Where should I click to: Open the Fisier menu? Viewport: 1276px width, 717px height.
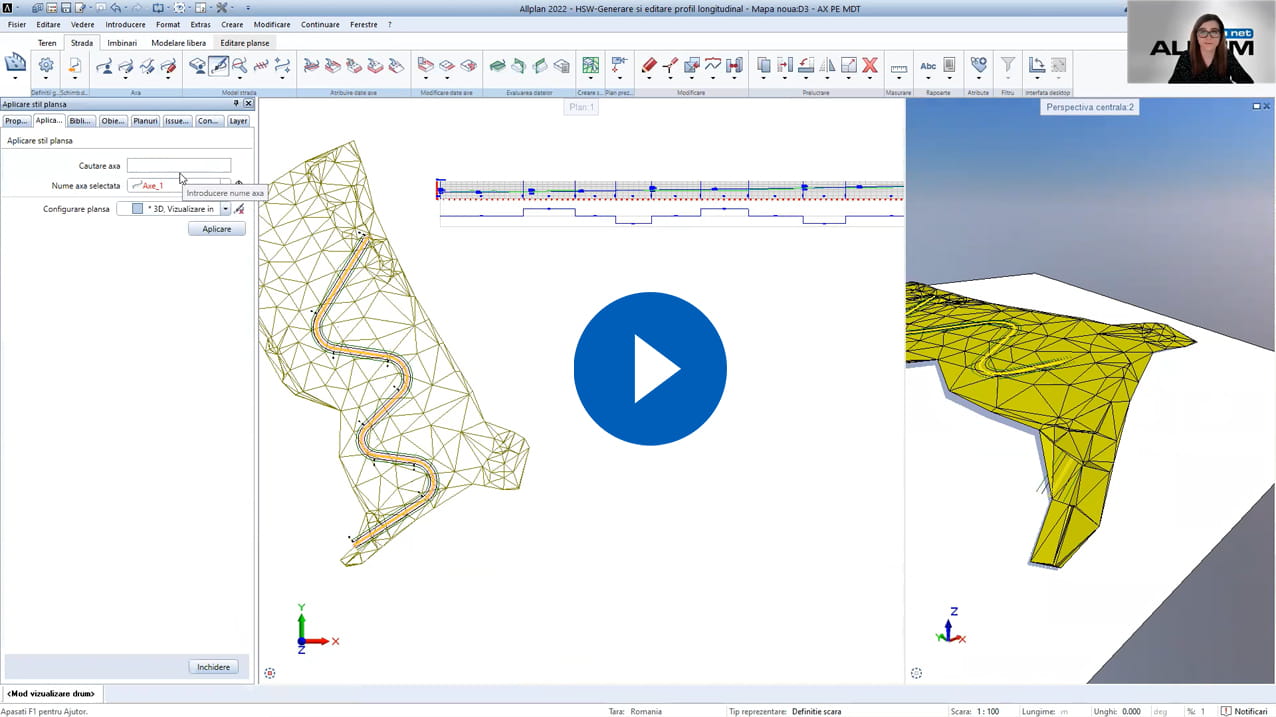pyautogui.click(x=17, y=24)
